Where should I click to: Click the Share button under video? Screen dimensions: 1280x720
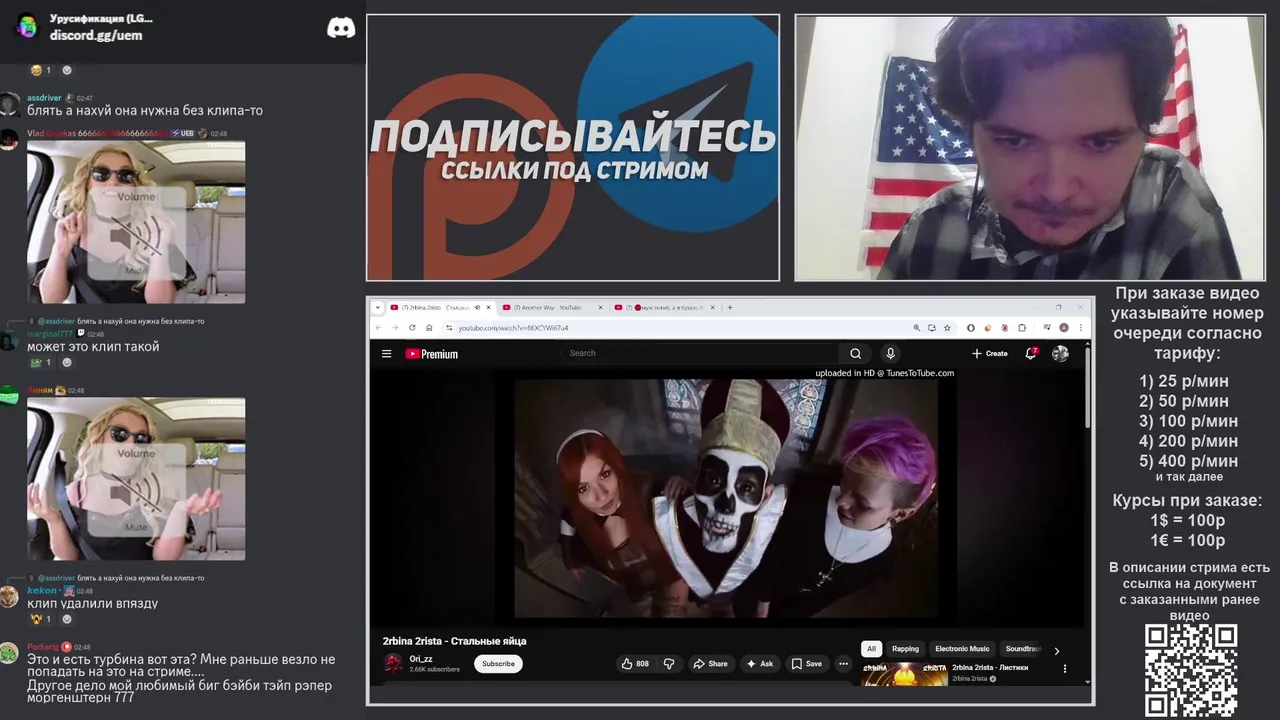click(x=710, y=663)
